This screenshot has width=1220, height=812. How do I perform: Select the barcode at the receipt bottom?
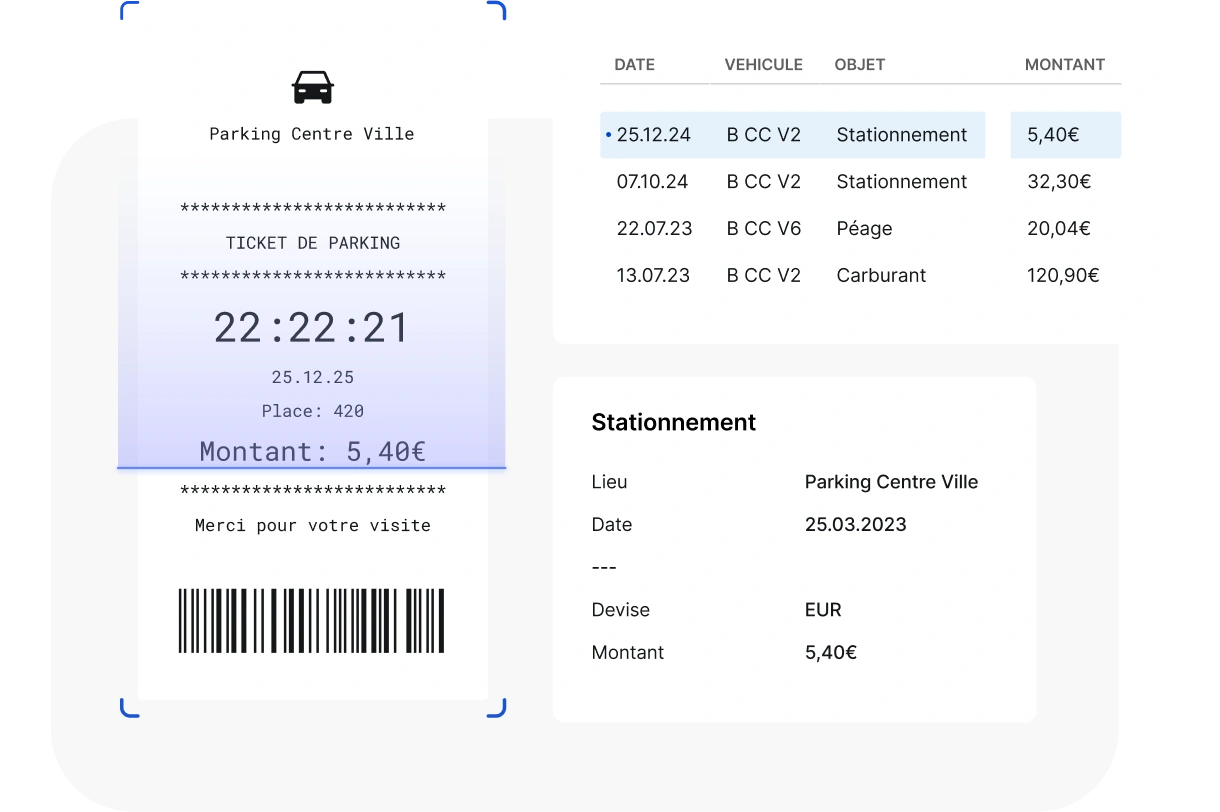coord(311,620)
